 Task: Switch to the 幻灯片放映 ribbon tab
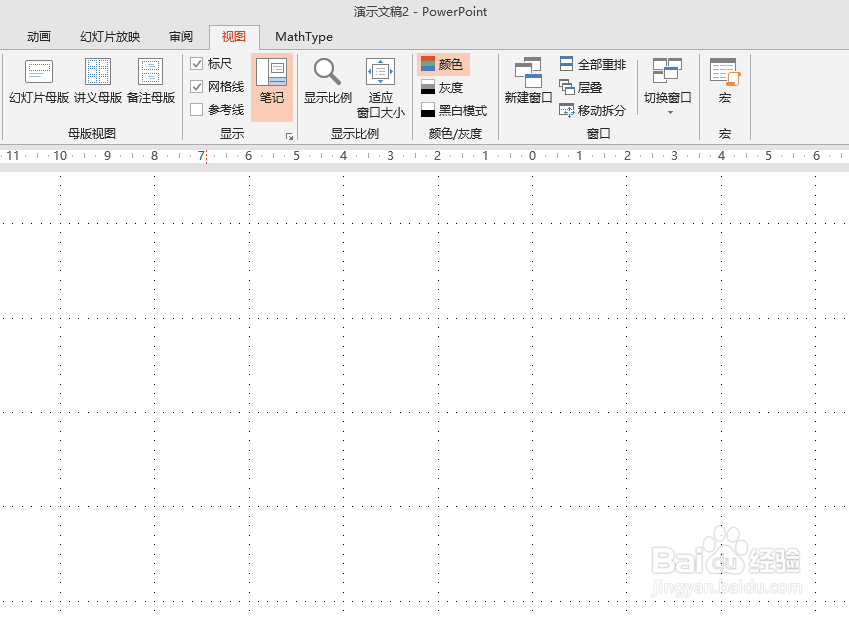coord(107,36)
